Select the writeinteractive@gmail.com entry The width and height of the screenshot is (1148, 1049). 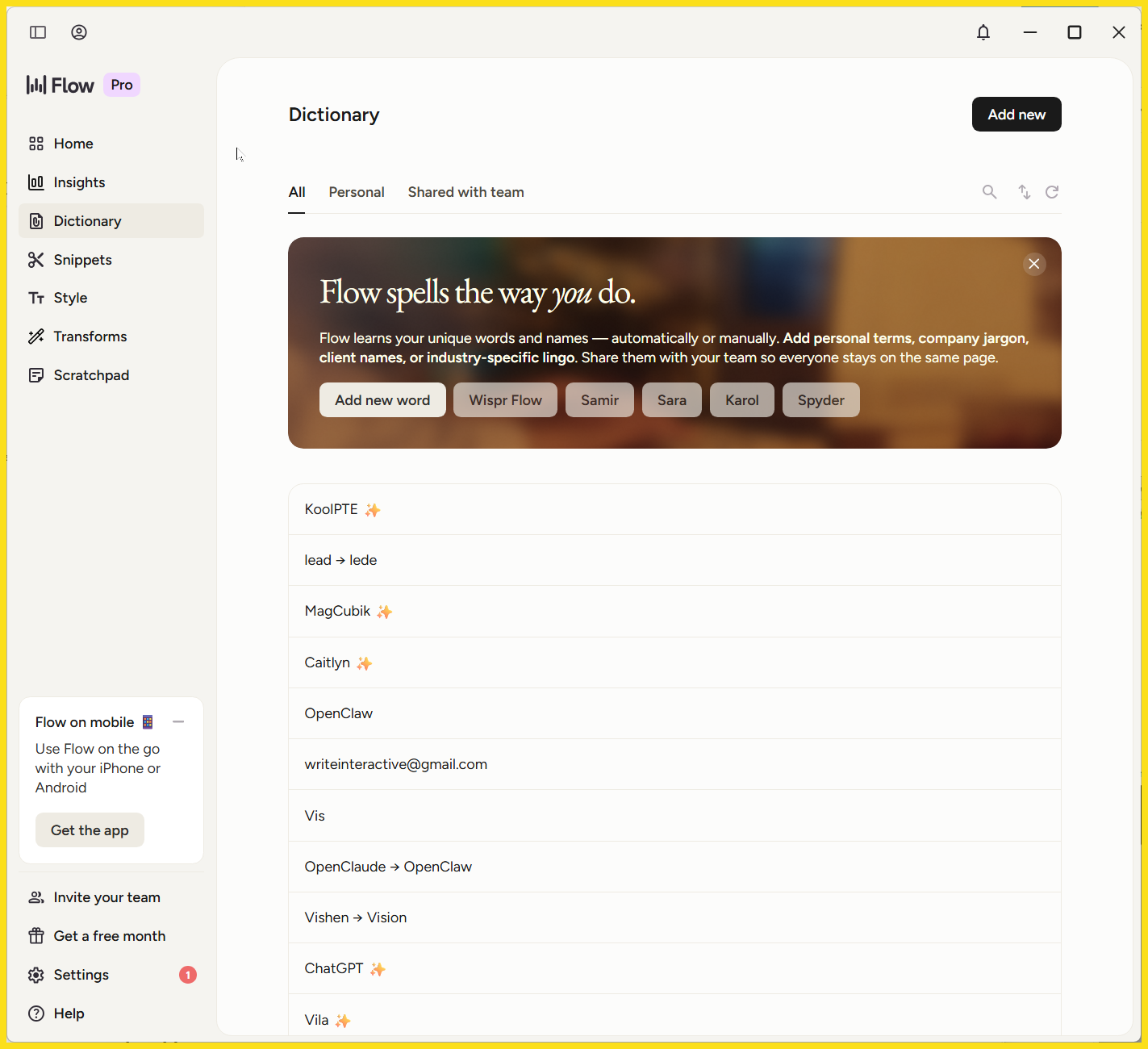pyautogui.click(x=674, y=764)
